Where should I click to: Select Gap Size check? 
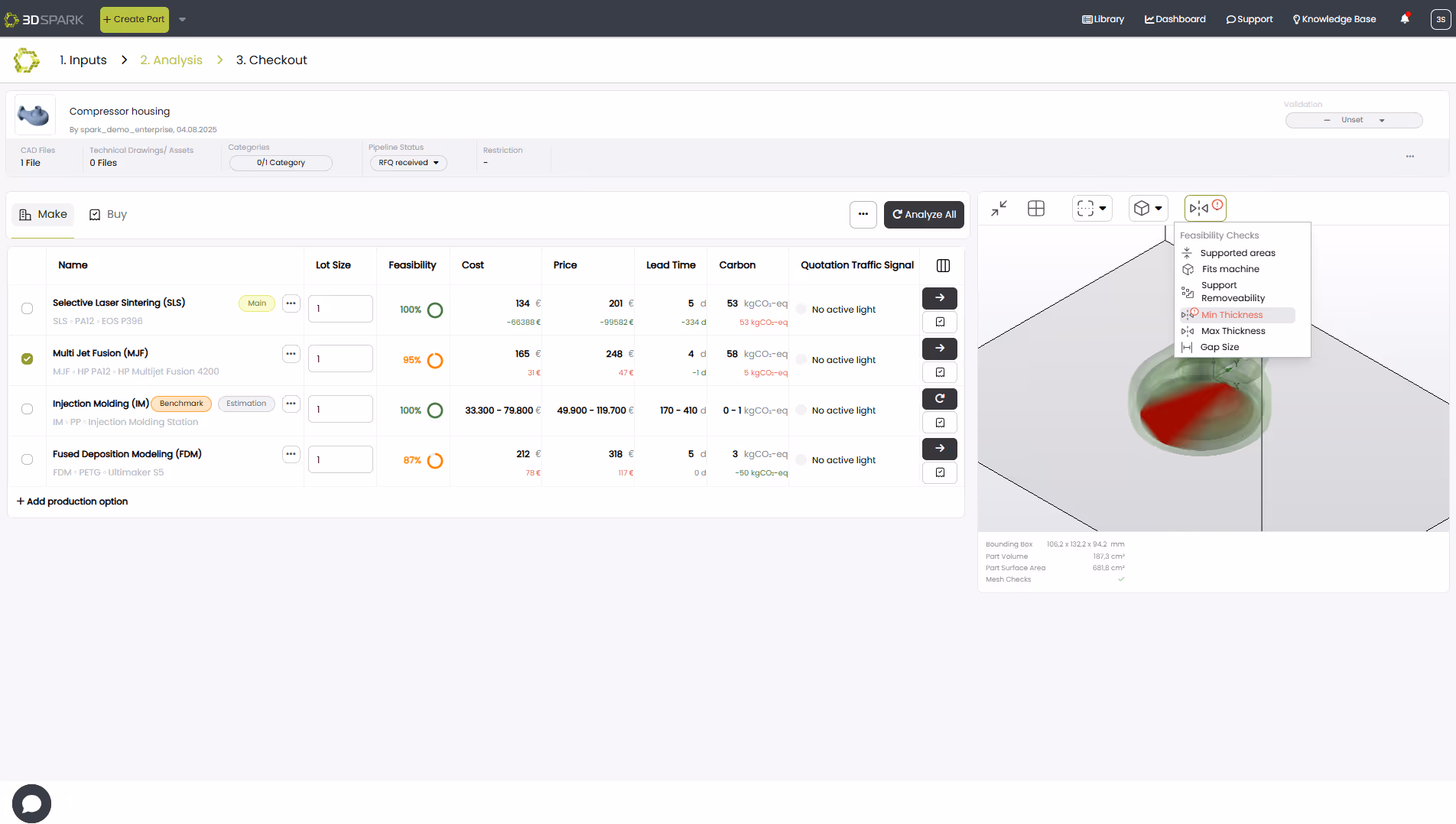point(1237,347)
